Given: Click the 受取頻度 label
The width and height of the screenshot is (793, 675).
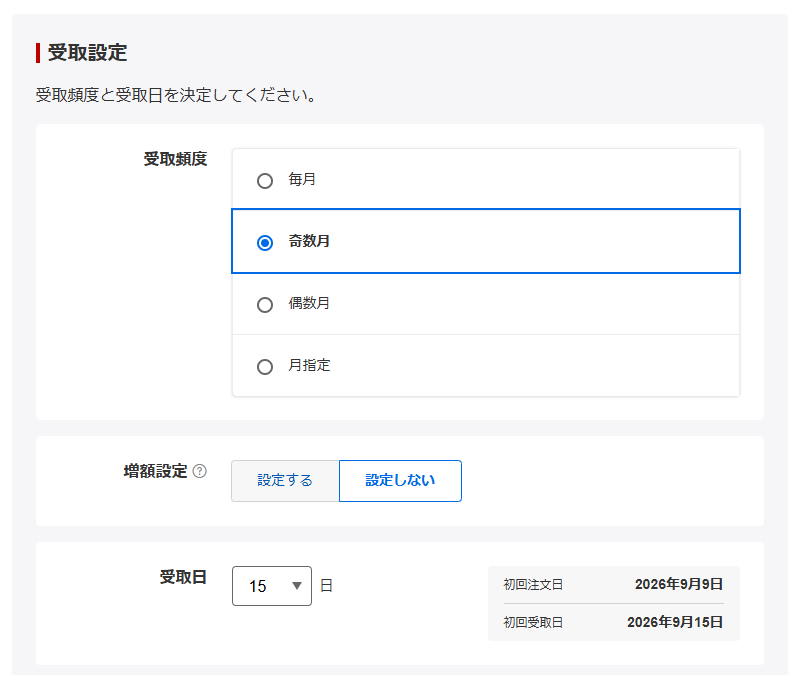Looking at the screenshot, I should point(175,159).
